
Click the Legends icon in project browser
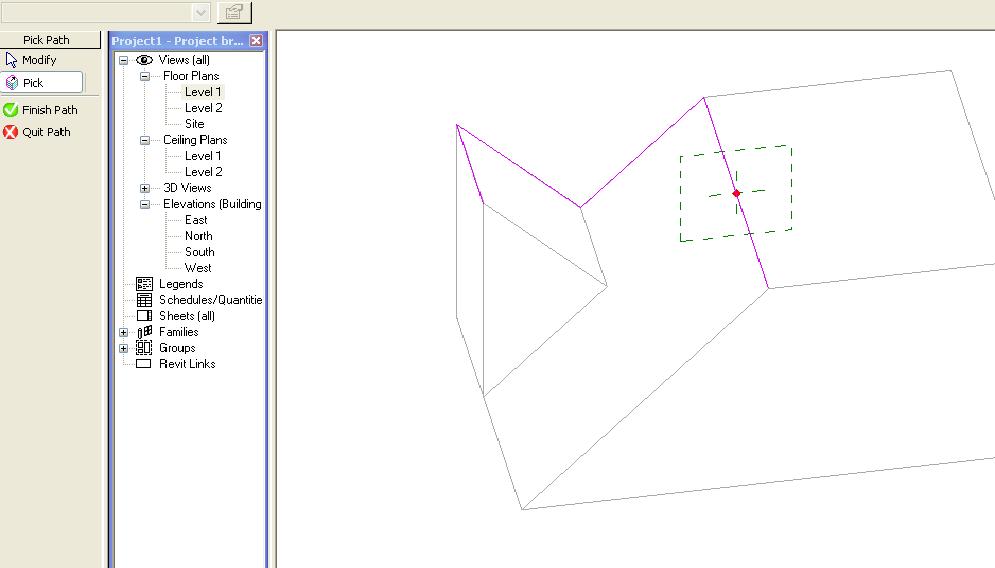tap(144, 284)
